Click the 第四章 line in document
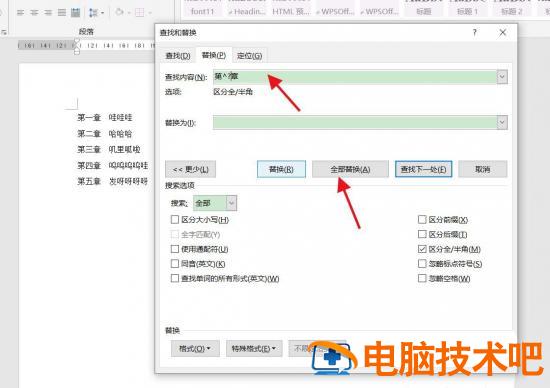The width and height of the screenshot is (550, 388). (x=113, y=165)
